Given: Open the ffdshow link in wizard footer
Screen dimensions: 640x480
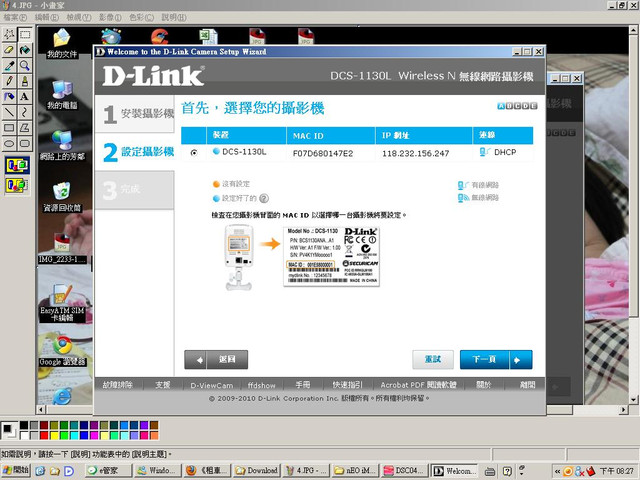Looking at the screenshot, I should (x=261, y=385).
